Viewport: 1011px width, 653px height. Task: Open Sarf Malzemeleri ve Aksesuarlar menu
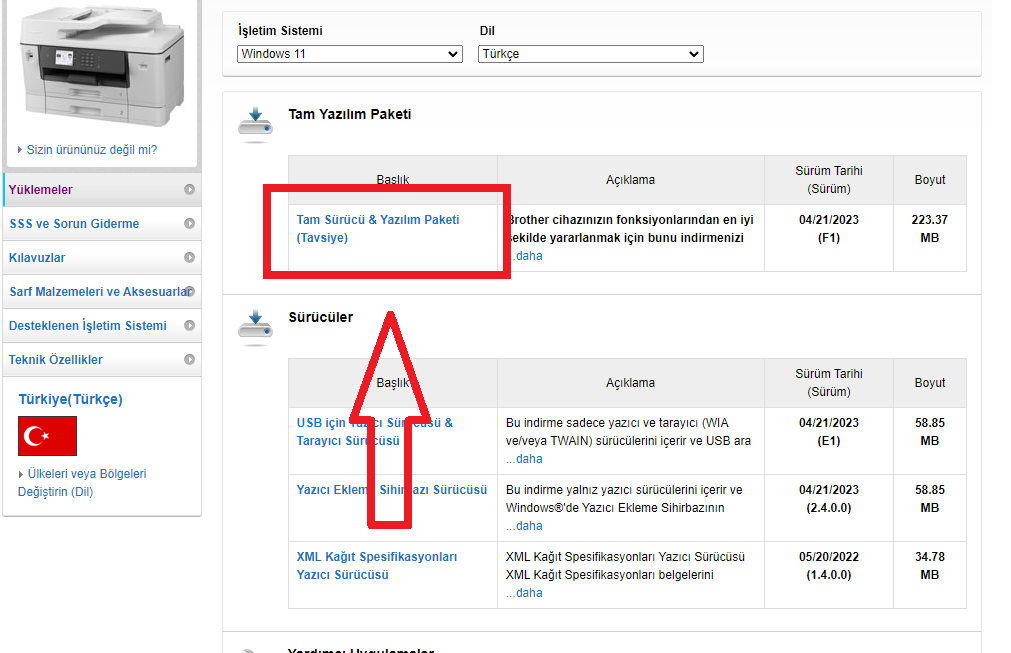(95, 292)
